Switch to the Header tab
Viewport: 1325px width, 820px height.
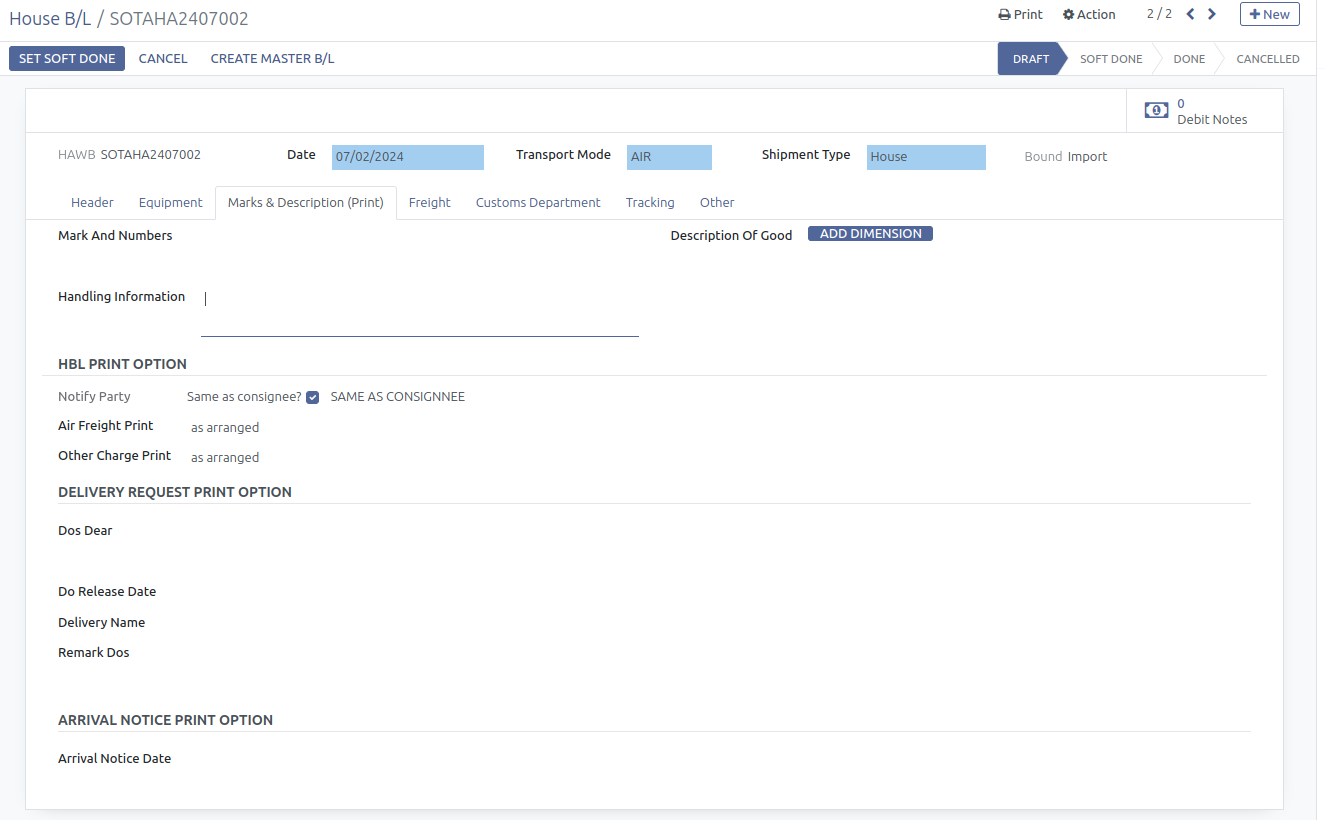click(x=92, y=203)
